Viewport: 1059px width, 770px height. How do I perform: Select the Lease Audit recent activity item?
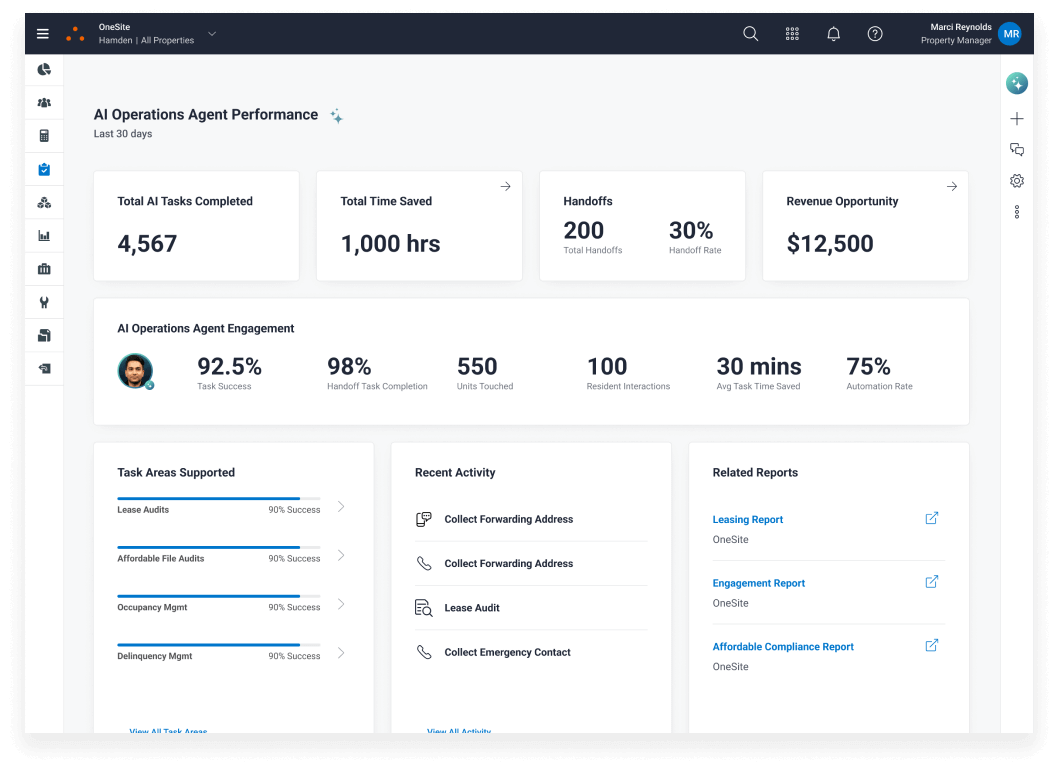tap(472, 608)
